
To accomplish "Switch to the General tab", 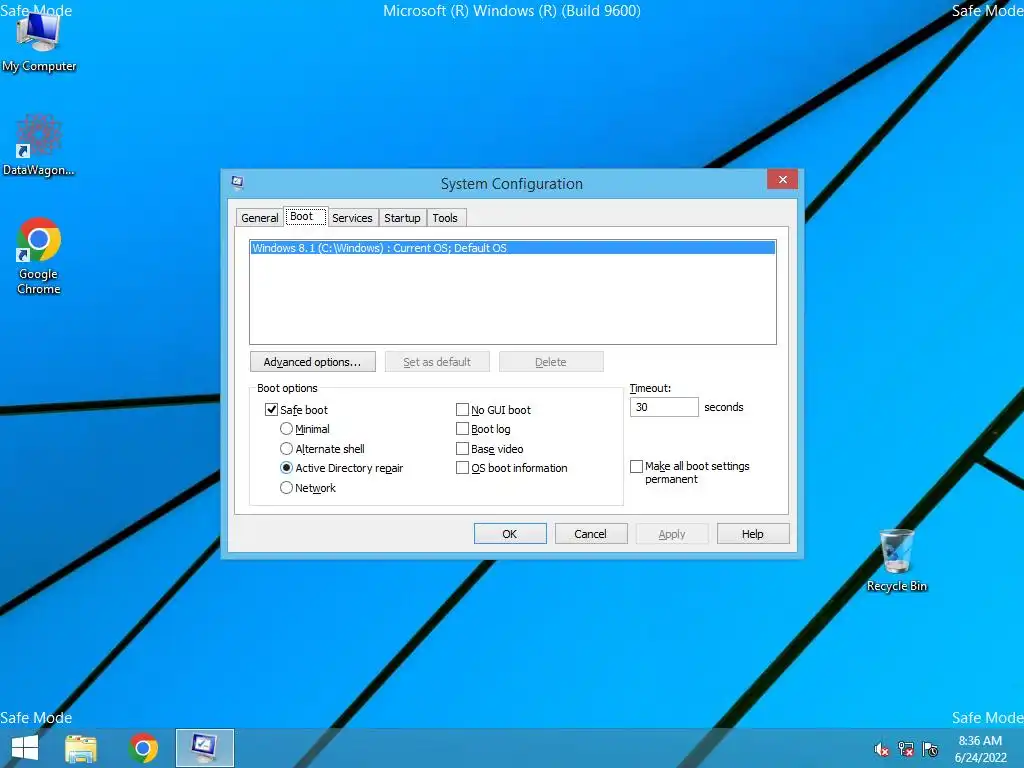I will point(259,218).
